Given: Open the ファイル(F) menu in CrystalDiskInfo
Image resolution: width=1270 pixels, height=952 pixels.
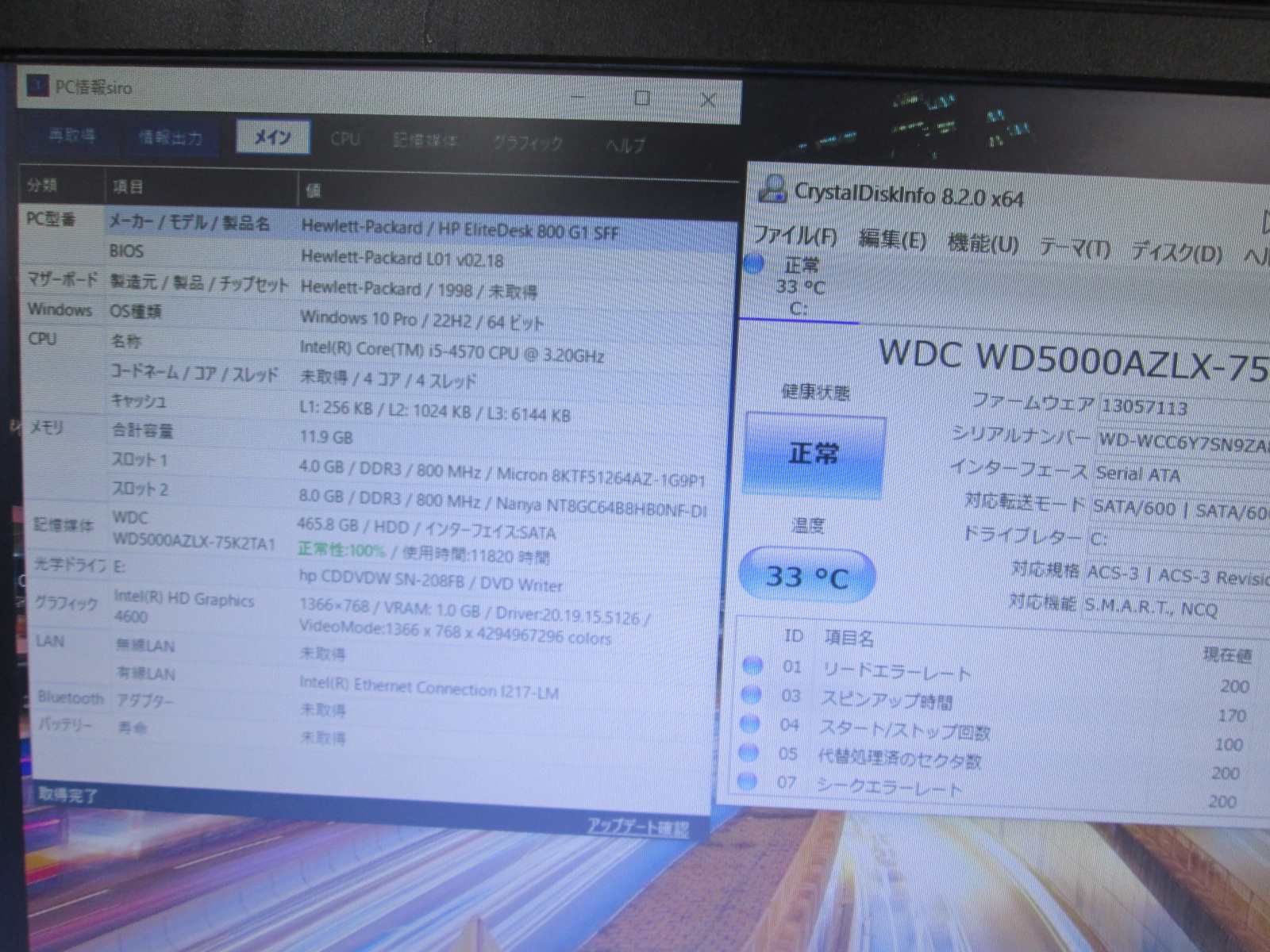Looking at the screenshot, I should point(795,235).
